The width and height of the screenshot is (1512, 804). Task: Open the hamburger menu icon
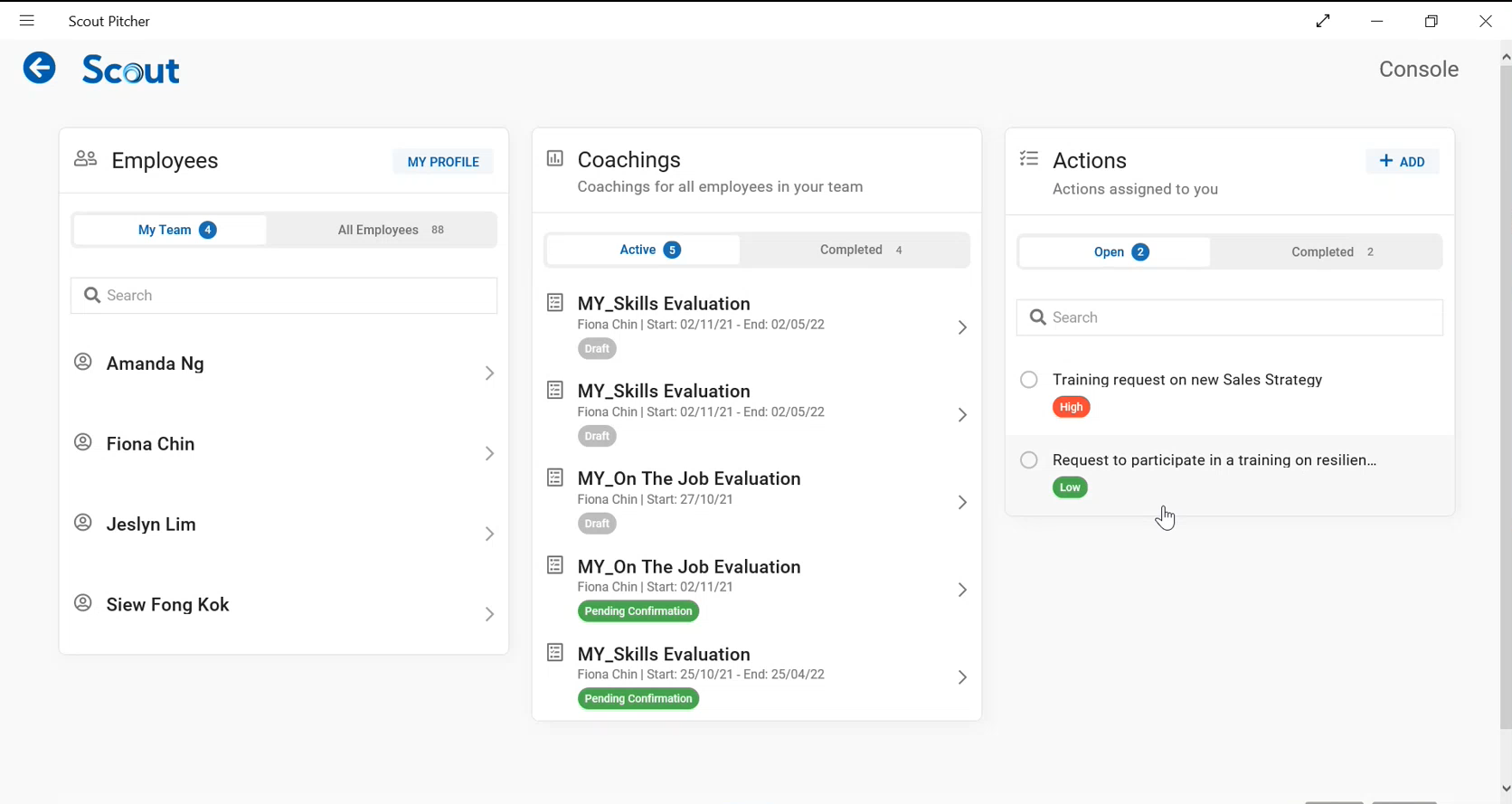click(26, 21)
